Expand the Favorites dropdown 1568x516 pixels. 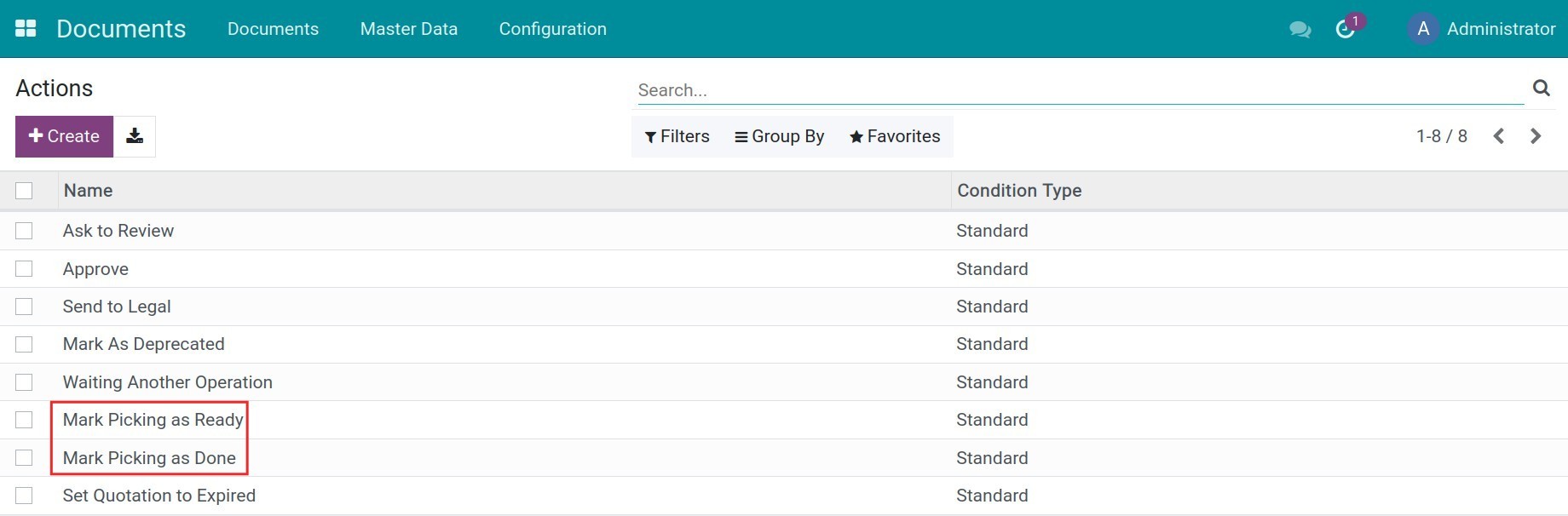(895, 136)
